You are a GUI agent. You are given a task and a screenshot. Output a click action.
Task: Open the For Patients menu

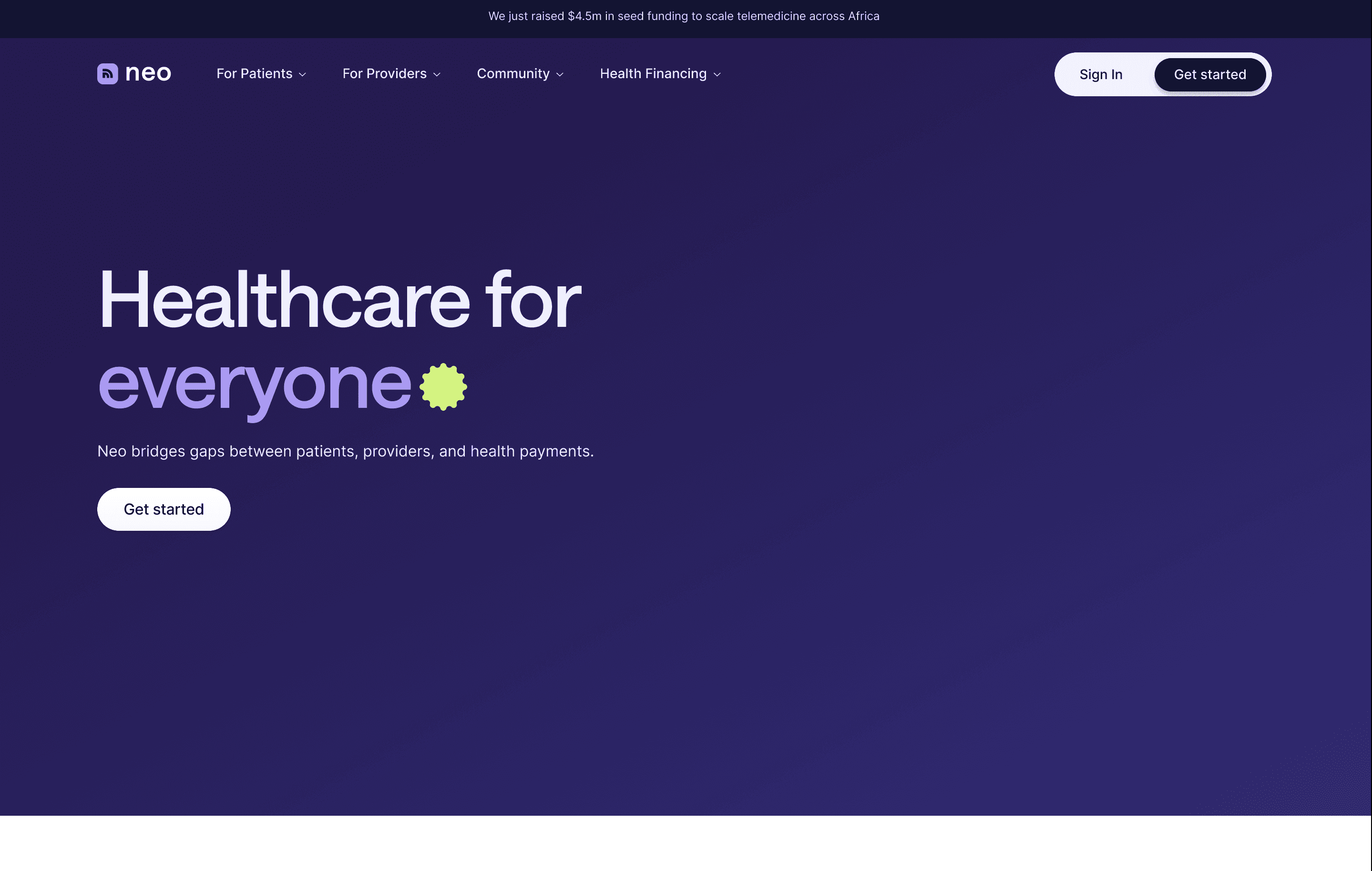[254, 73]
